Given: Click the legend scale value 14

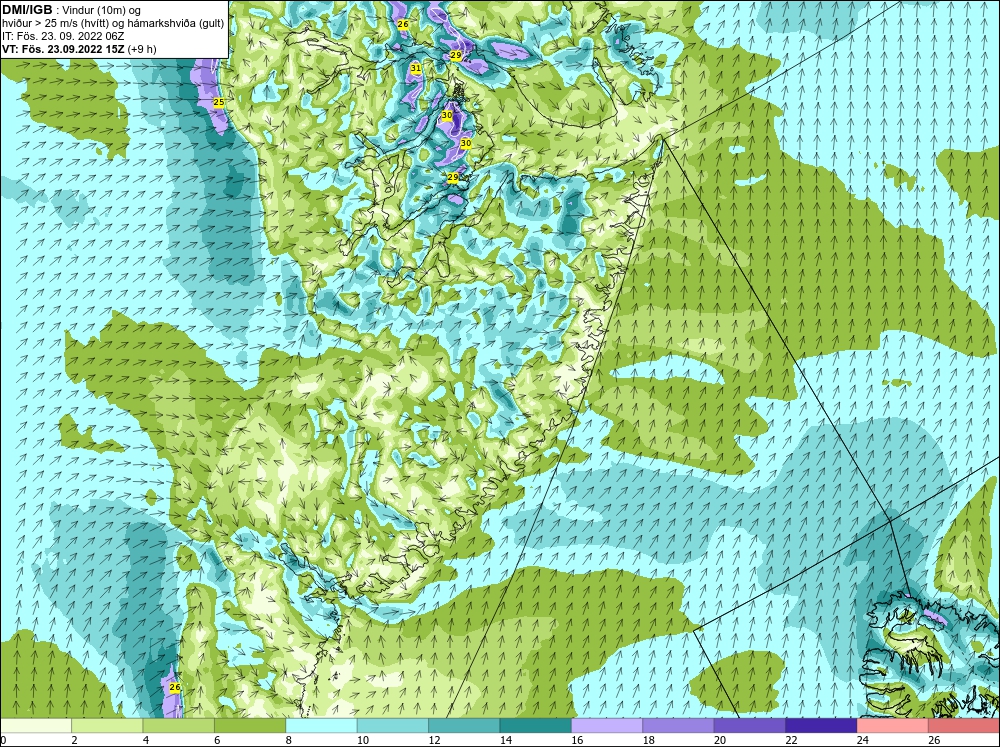Looking at the screenshot, I should pos(505,740).
